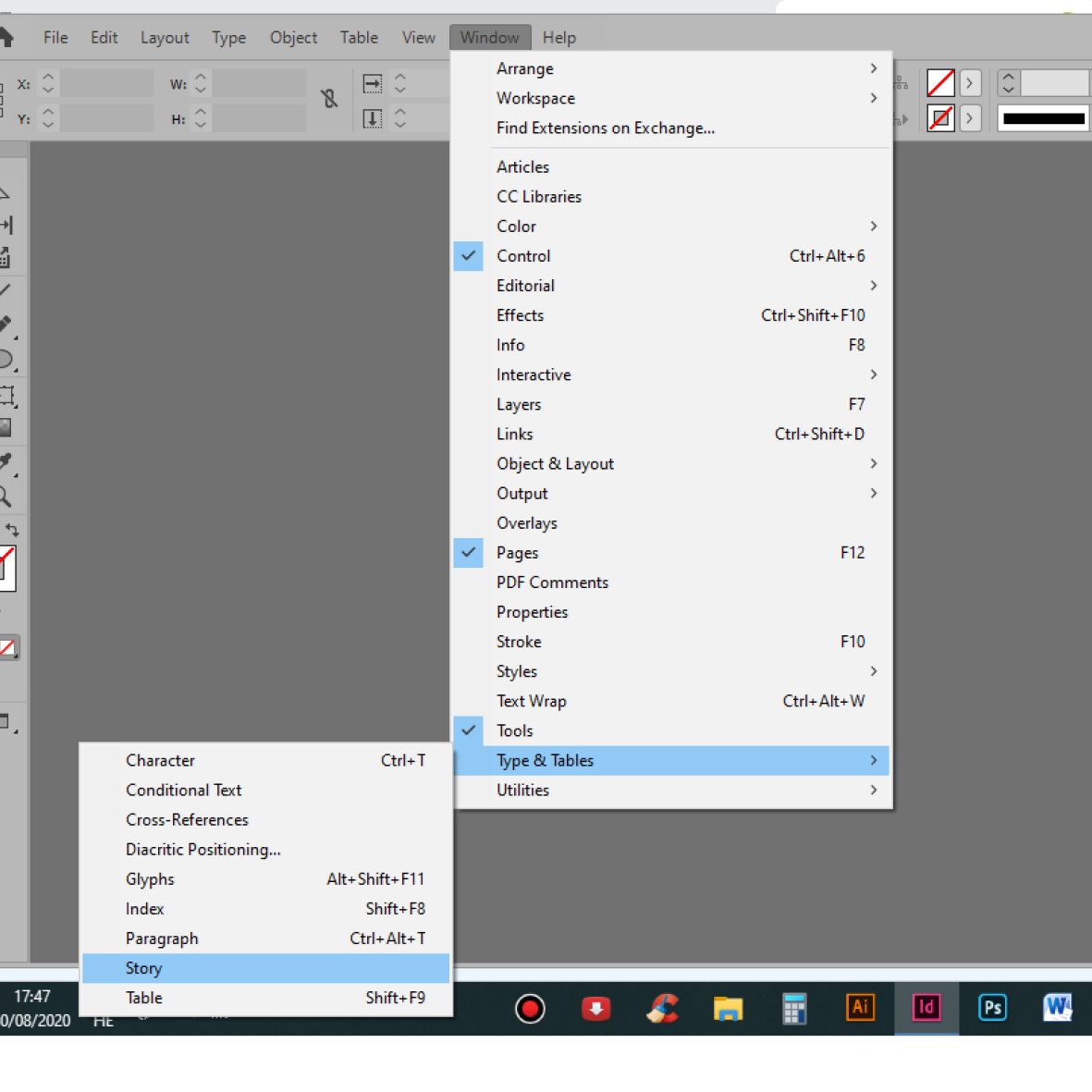The image size is (1092, 1092).
Task: Click the CCleaner taskbar icon
Action: click(662, 1008)
